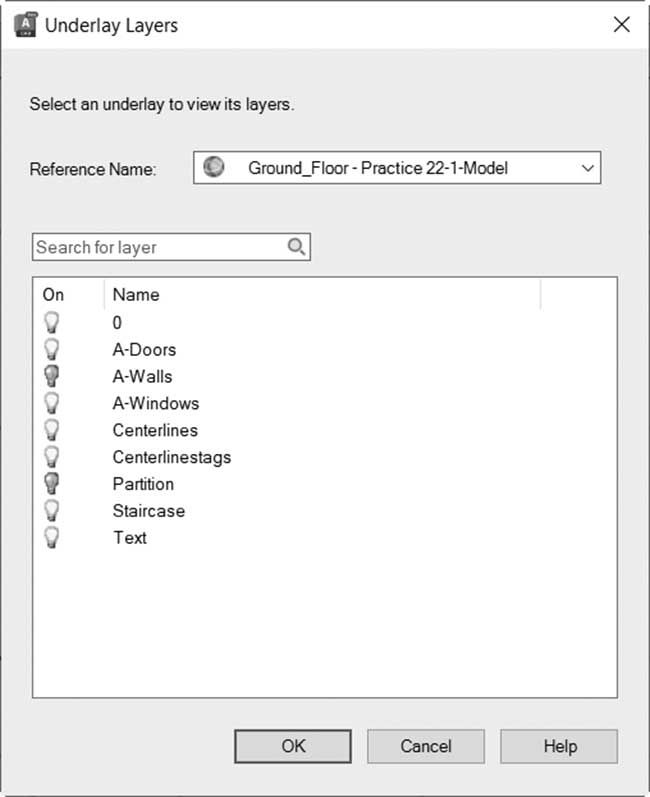Open Help for Underlay Layers

tap(559, 746)
